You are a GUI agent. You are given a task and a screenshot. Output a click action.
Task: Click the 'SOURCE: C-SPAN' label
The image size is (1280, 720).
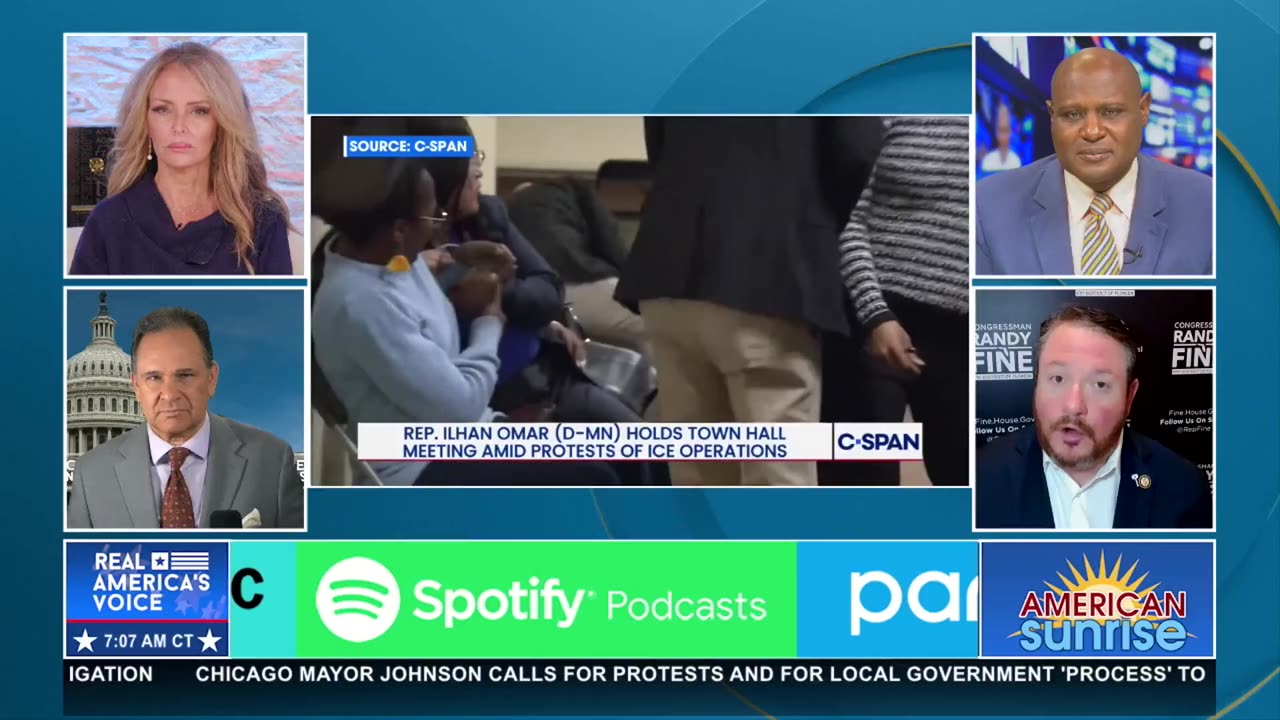(408, 146)
